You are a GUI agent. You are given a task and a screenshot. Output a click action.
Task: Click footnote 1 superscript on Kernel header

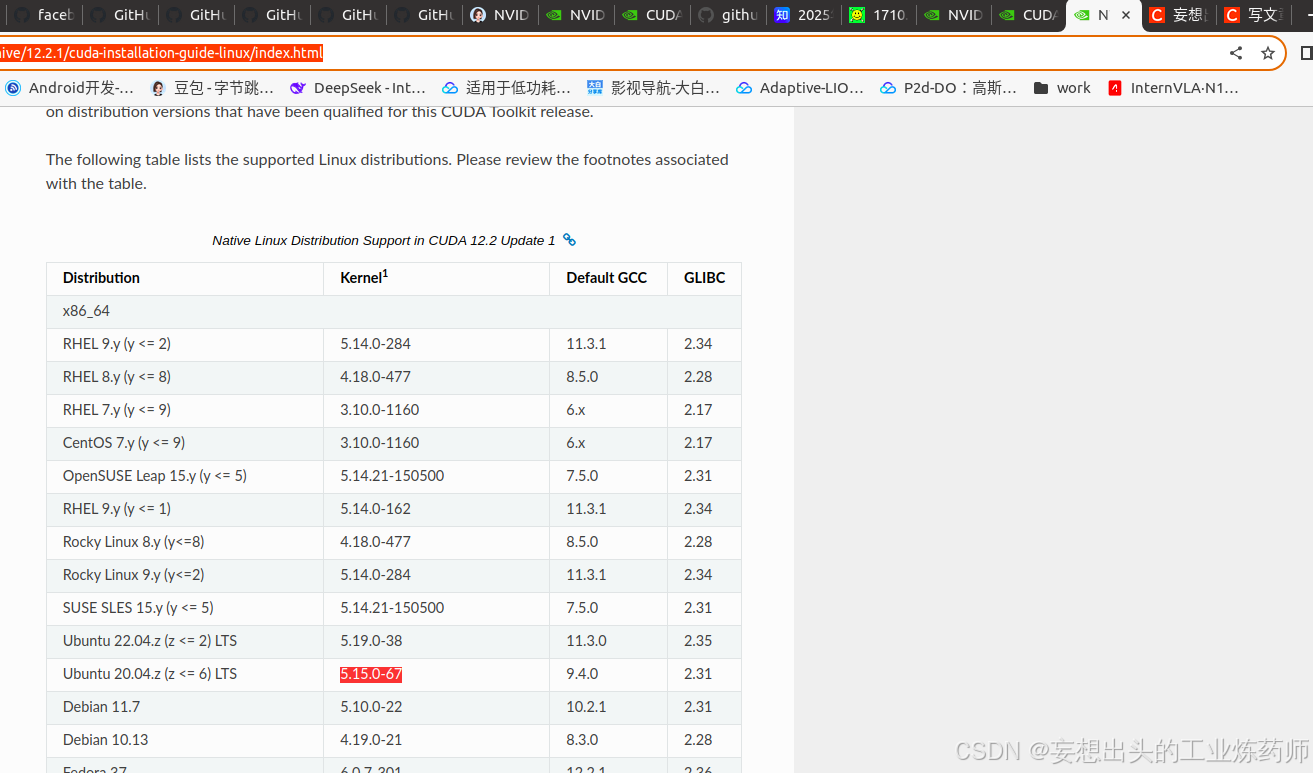[385, 273]
